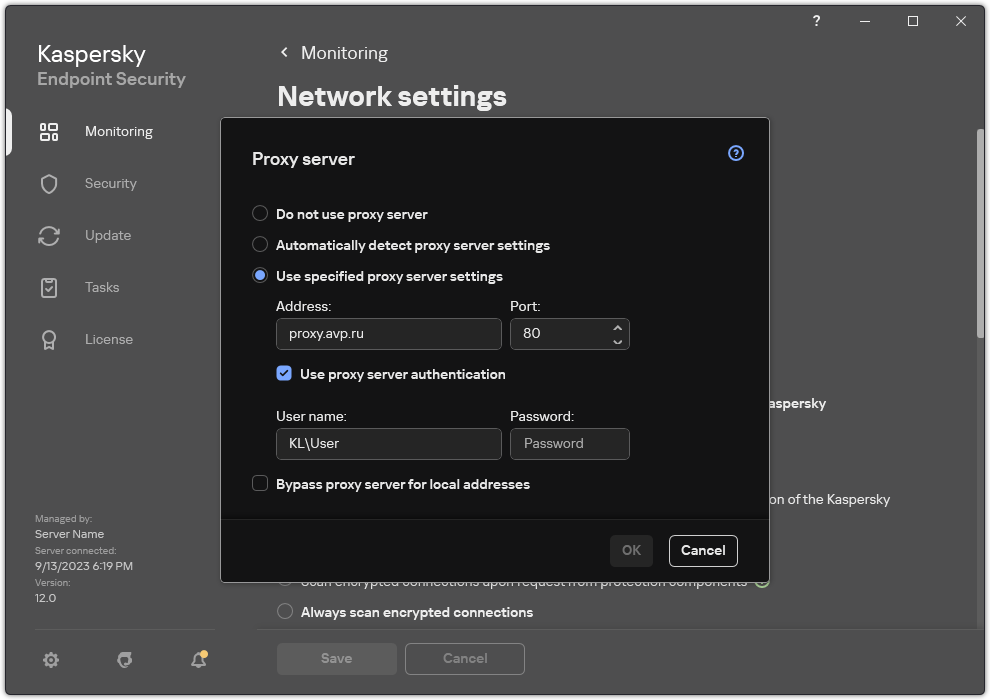The height and width of the screenshot is (700, 990).
Task: Click the Monitoring dashboard grid icon
Action: [49, 131]
